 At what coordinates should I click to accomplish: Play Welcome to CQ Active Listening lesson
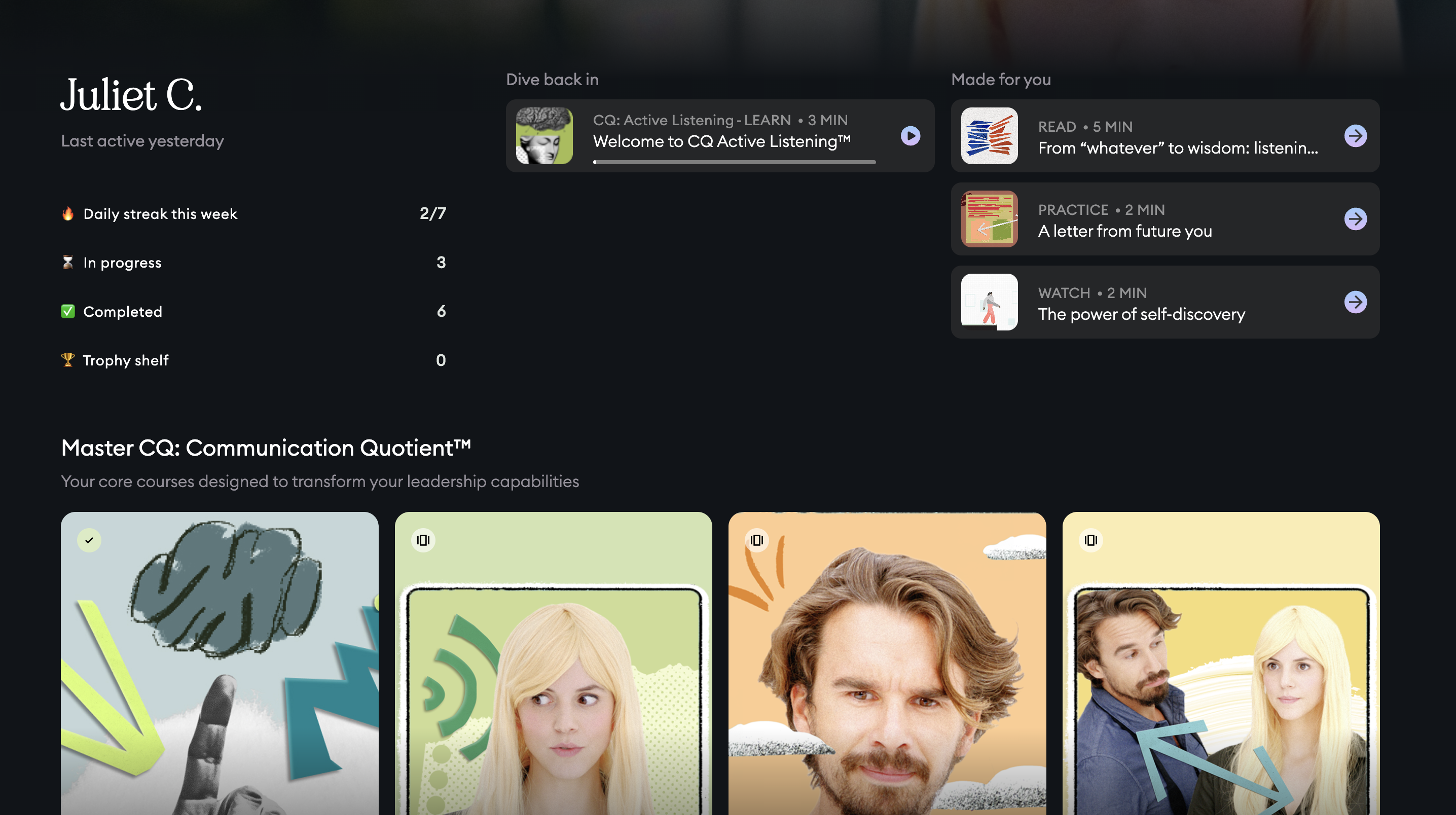click(x=910, y=136)
